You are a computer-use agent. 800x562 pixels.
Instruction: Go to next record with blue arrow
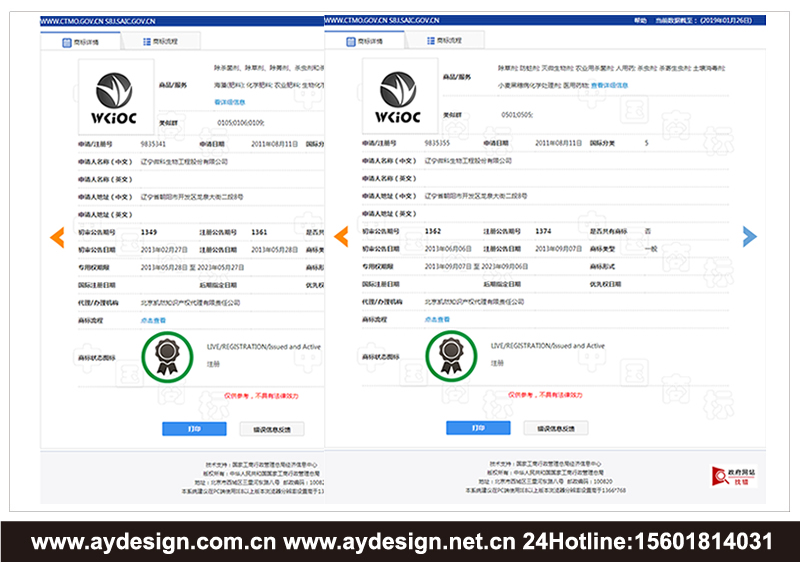(749, 236)
